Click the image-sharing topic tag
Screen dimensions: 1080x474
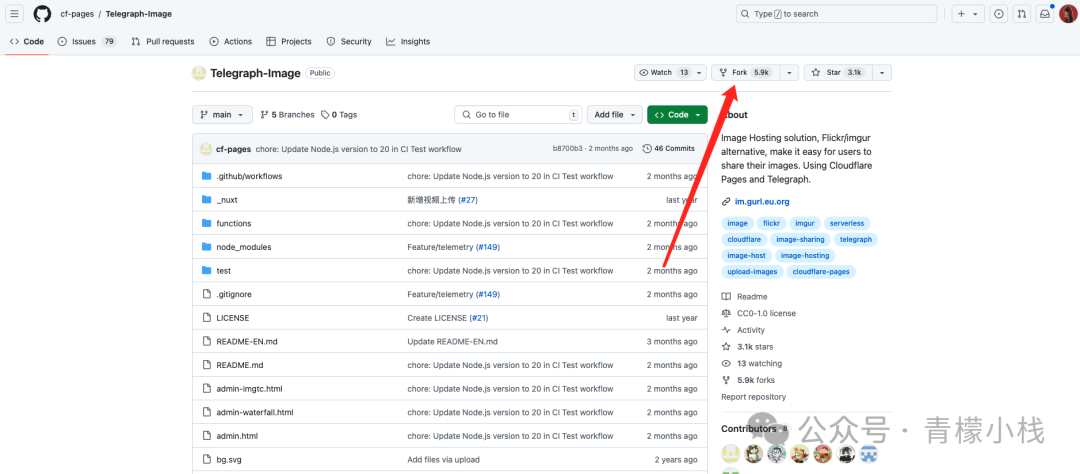pyautogui.click(x=800, y=239)
